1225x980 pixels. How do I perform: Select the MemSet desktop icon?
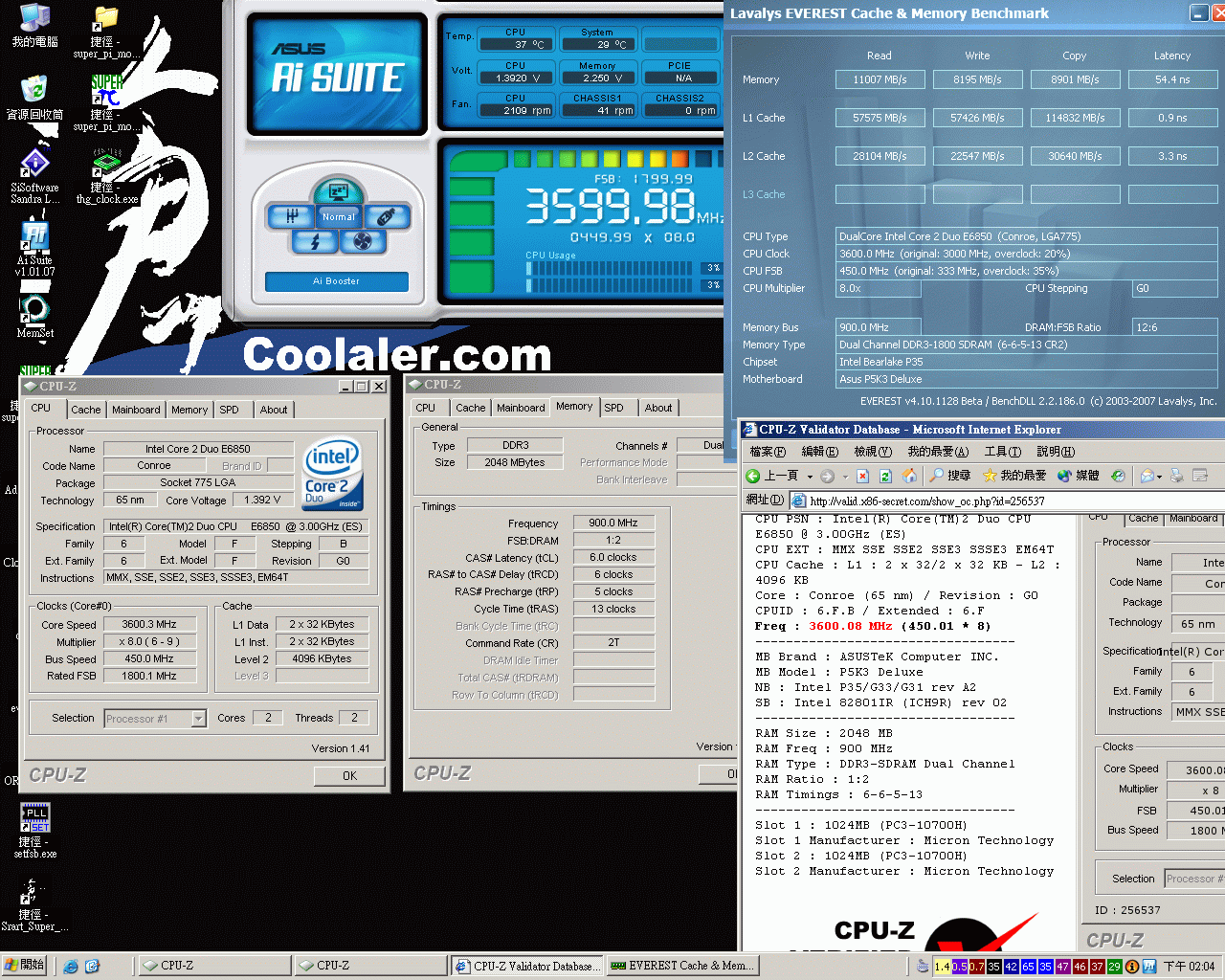tap(34, 317)
